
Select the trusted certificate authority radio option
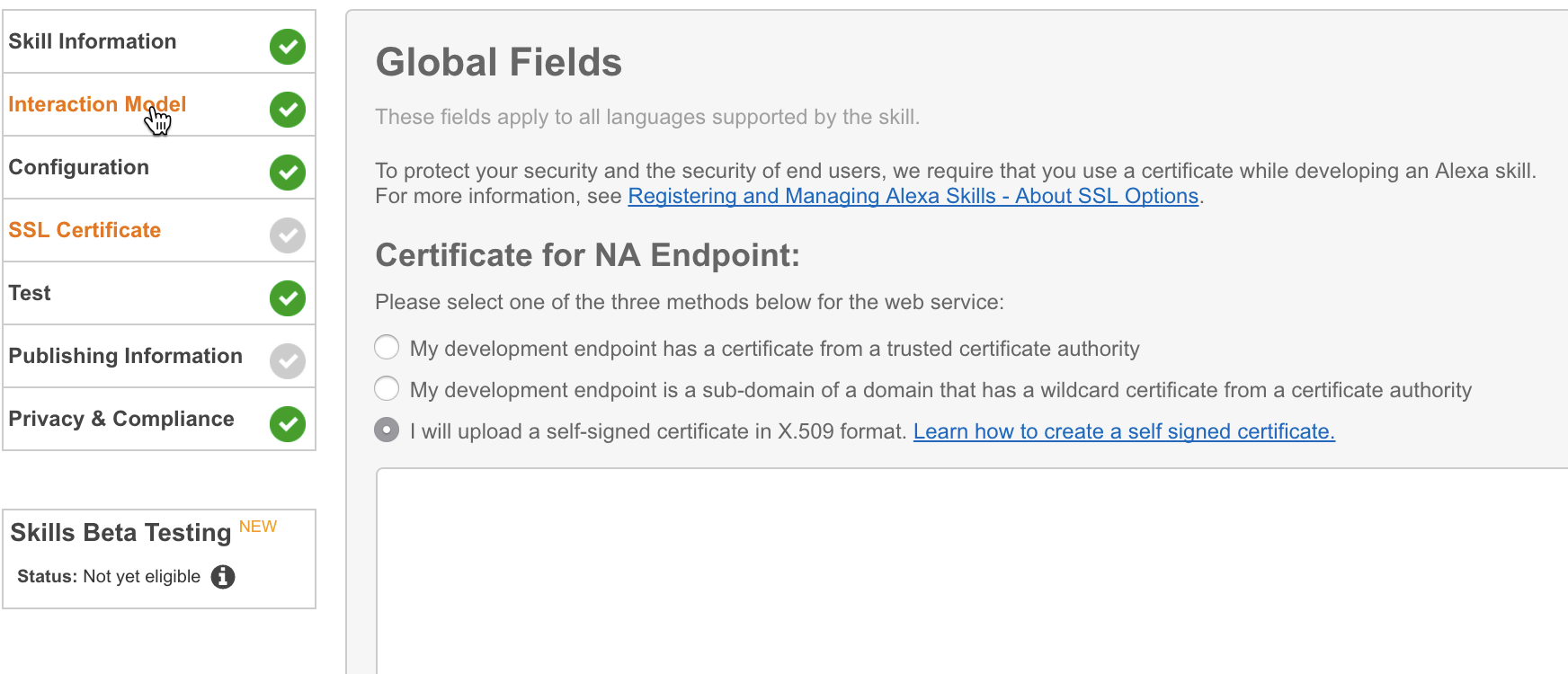[x=387, y=347]
